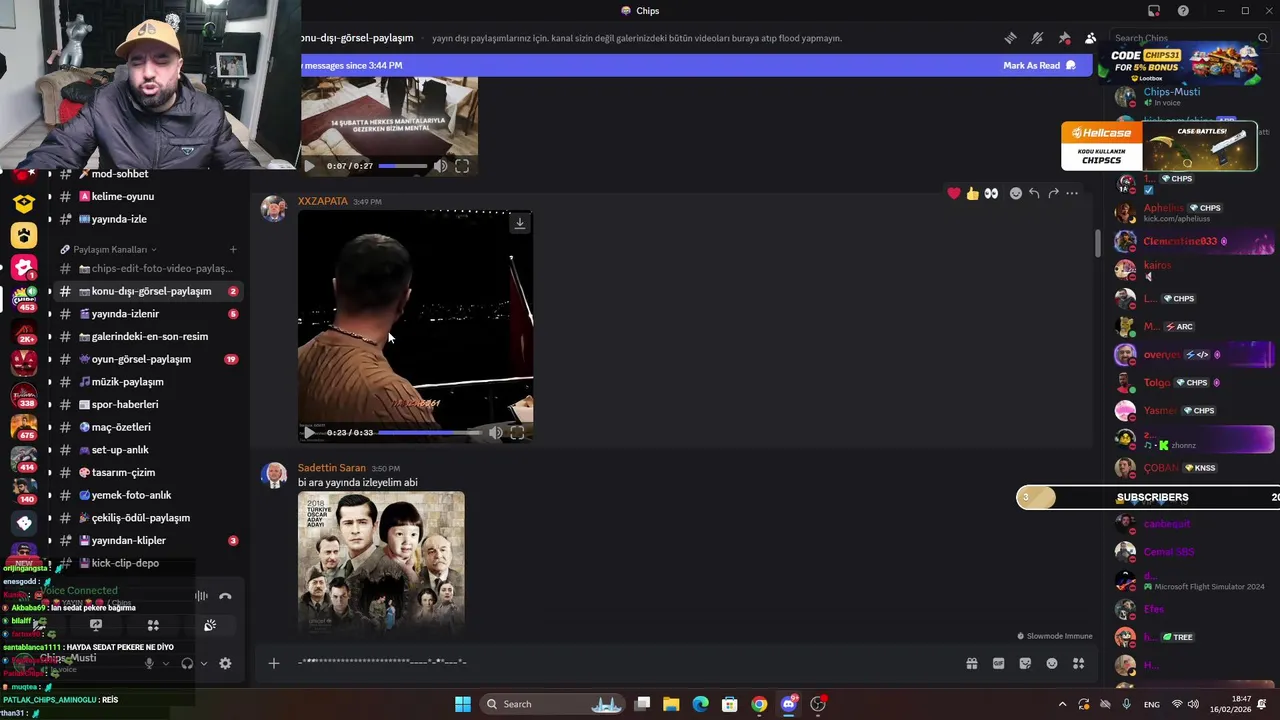Image resolution: width=1280 pixels, height=720 pixels.
Task: Open more options on XXZAPATA message
Action: pos(1072,193)
